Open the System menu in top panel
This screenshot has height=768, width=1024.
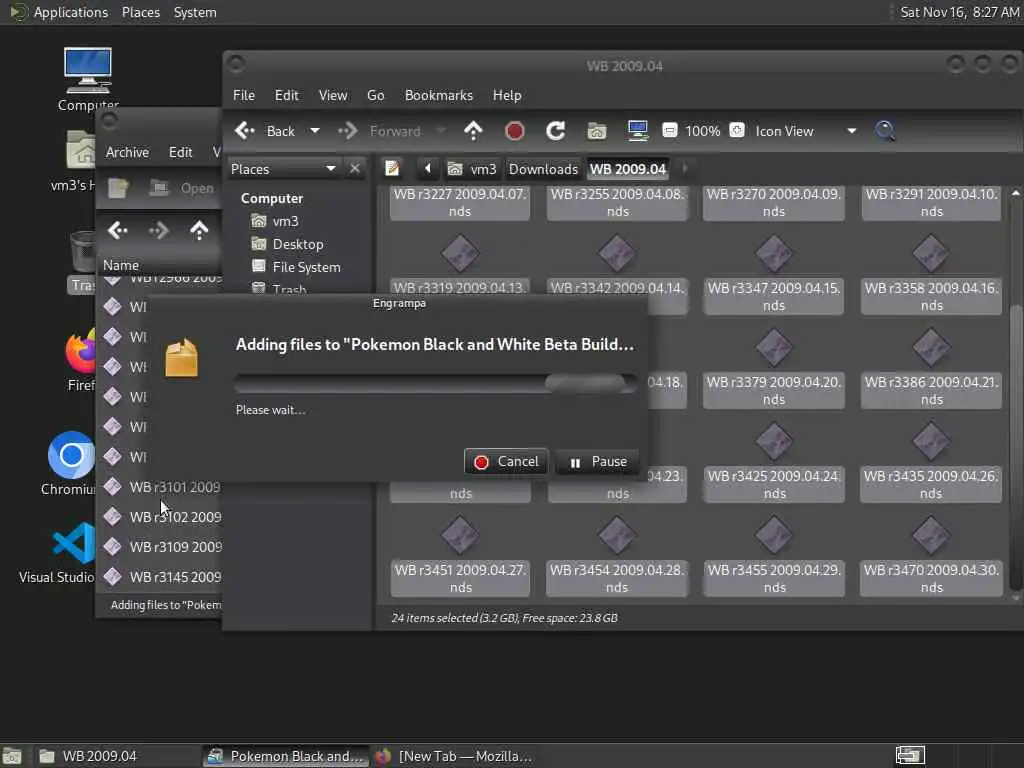[195, 12]
